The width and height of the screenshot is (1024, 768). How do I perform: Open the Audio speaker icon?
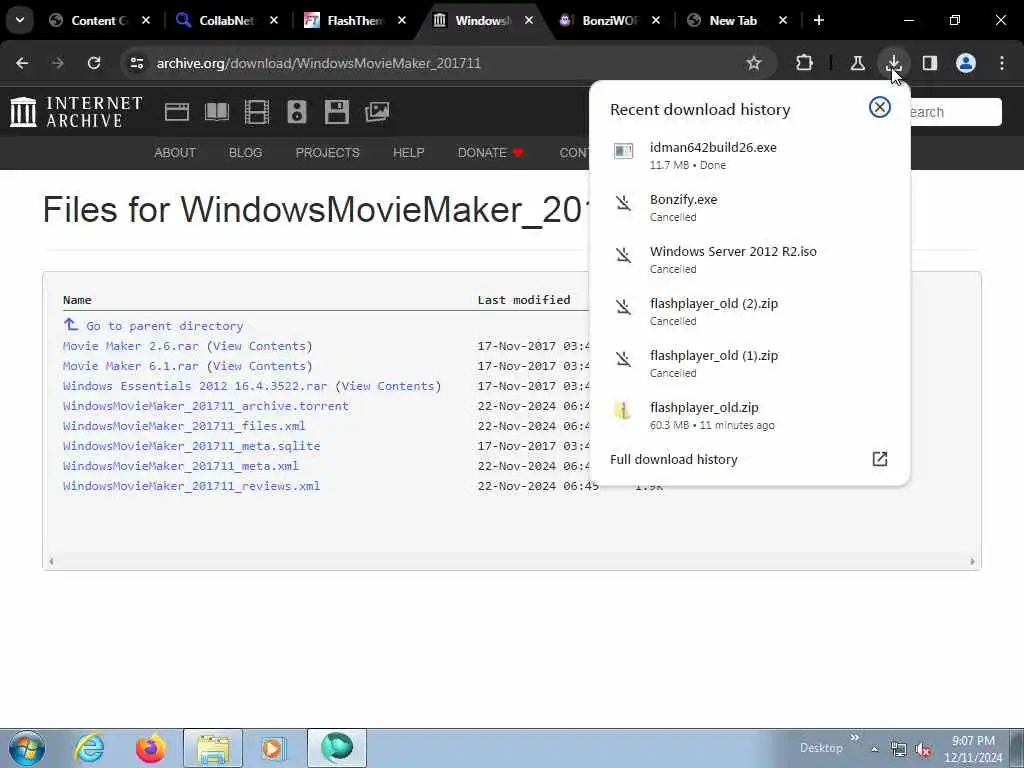(296, 112)
